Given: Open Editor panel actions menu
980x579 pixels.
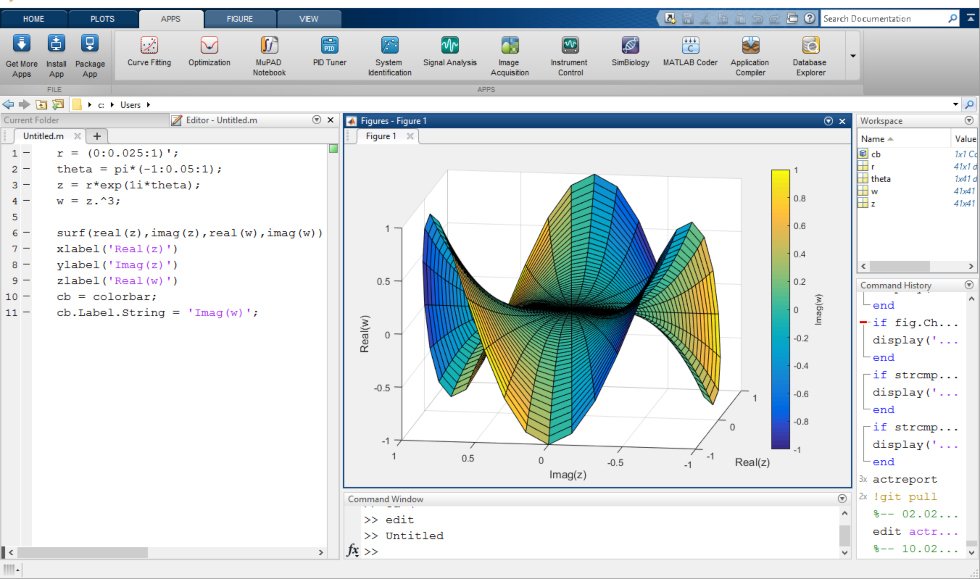Looking at the screenshot, I should (x=316, y=119).
